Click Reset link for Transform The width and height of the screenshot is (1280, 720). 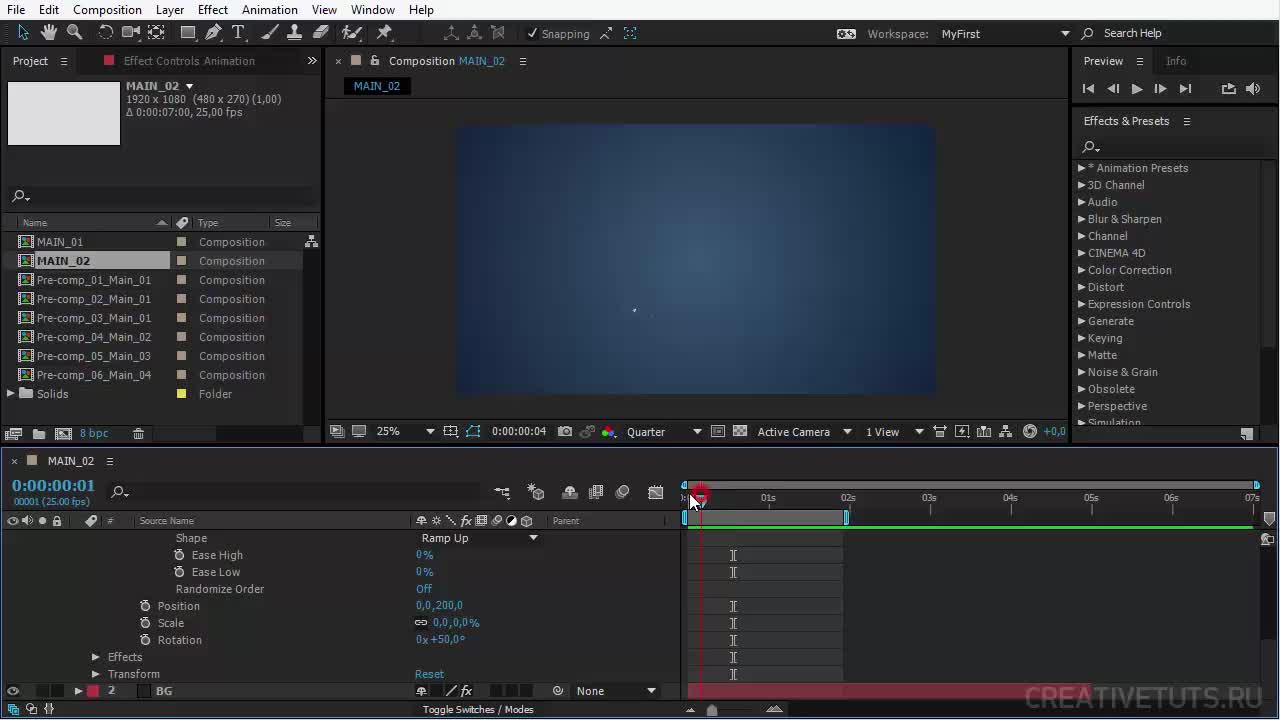coord(429,674)
